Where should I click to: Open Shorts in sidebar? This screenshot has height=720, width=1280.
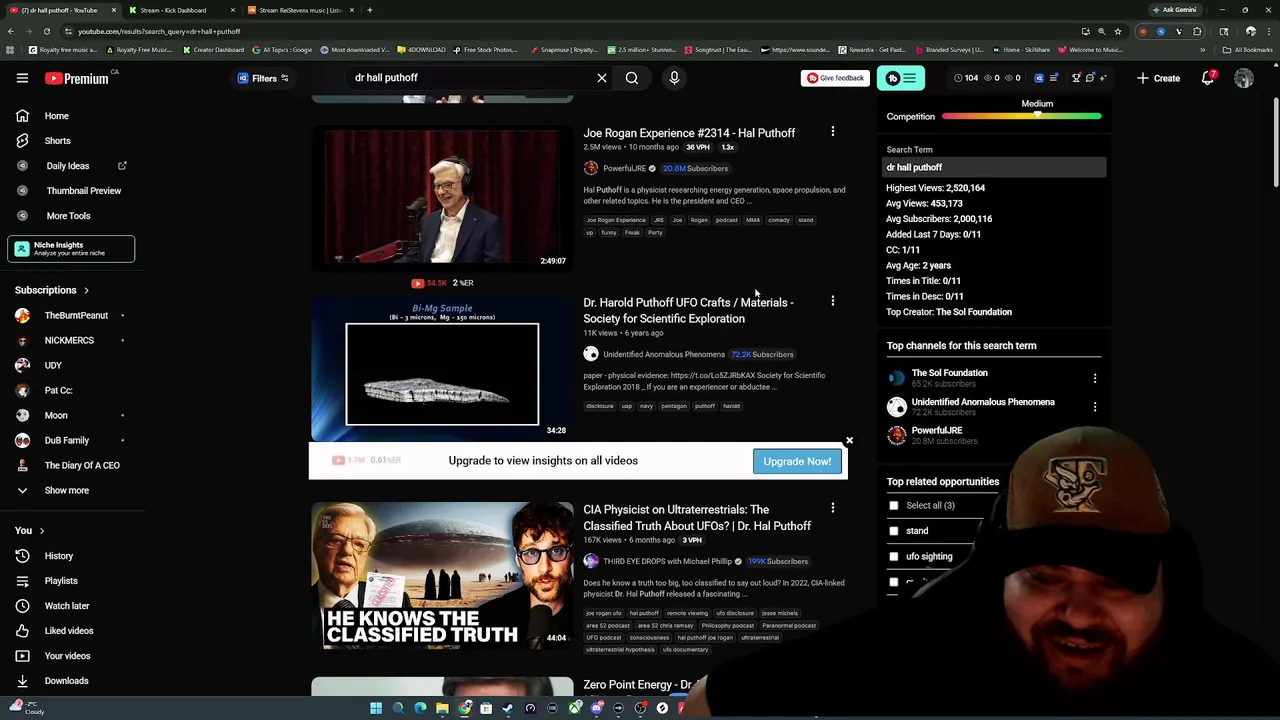[x=57, y=141]
